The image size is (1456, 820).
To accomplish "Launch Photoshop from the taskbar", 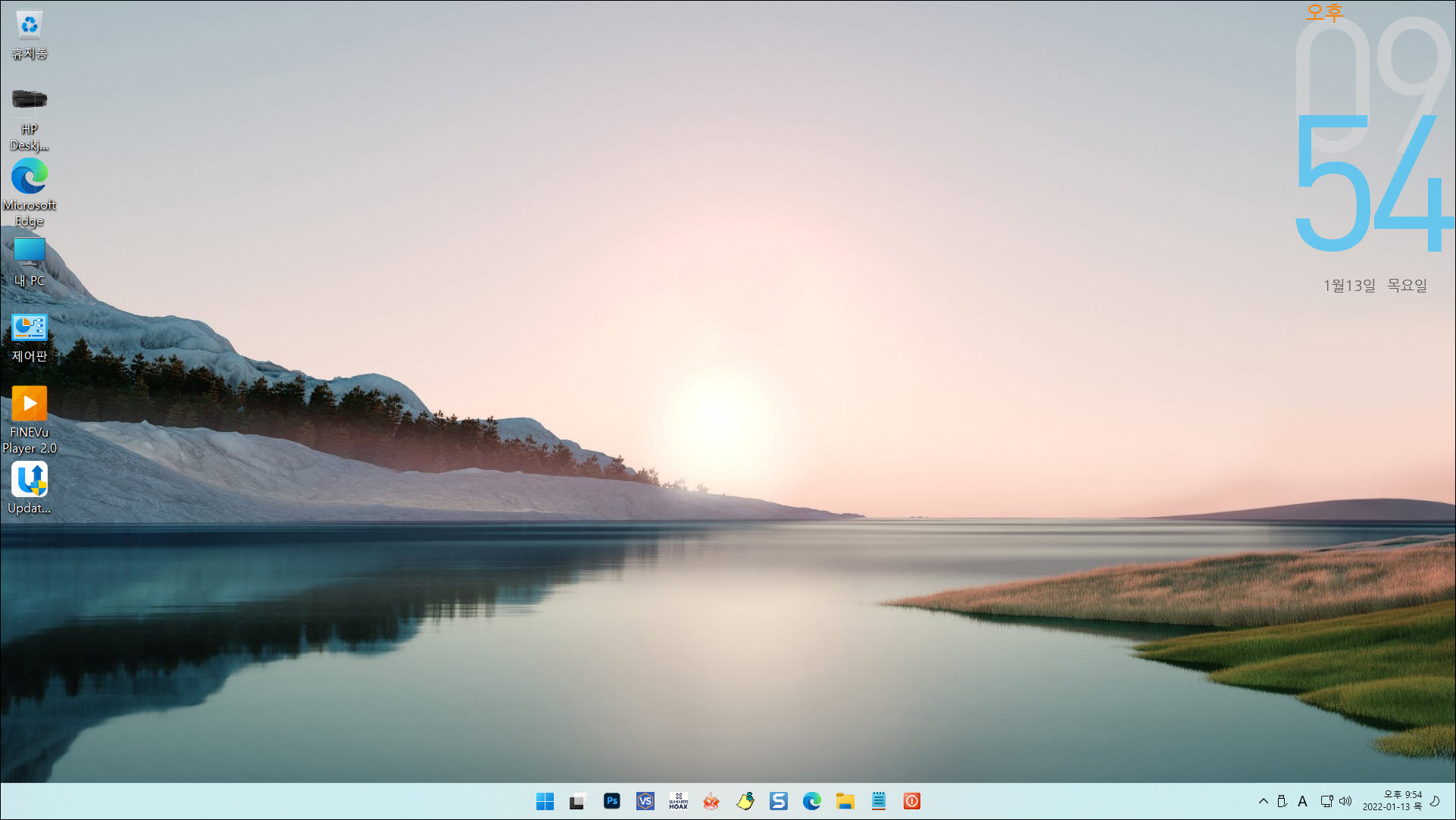I will point(611,801).
